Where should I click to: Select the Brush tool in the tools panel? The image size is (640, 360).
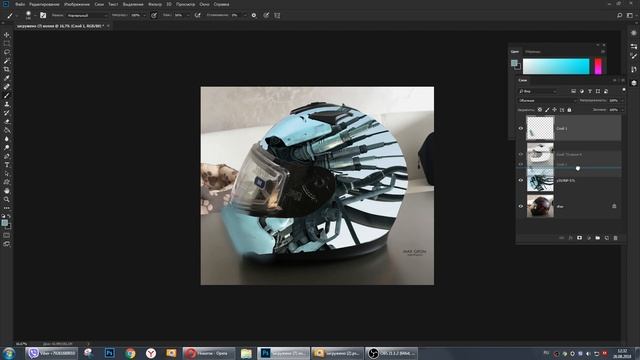[7, 96]
